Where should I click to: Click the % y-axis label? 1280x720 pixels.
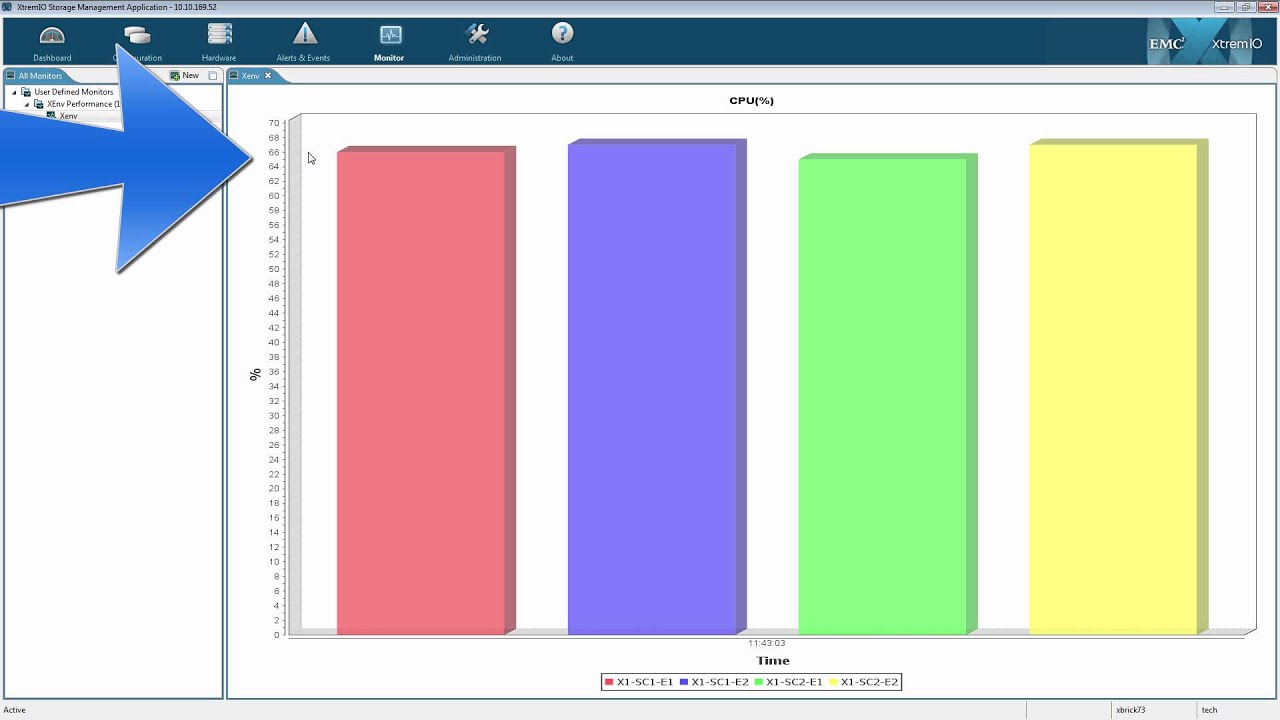click(x=255, y=374)
